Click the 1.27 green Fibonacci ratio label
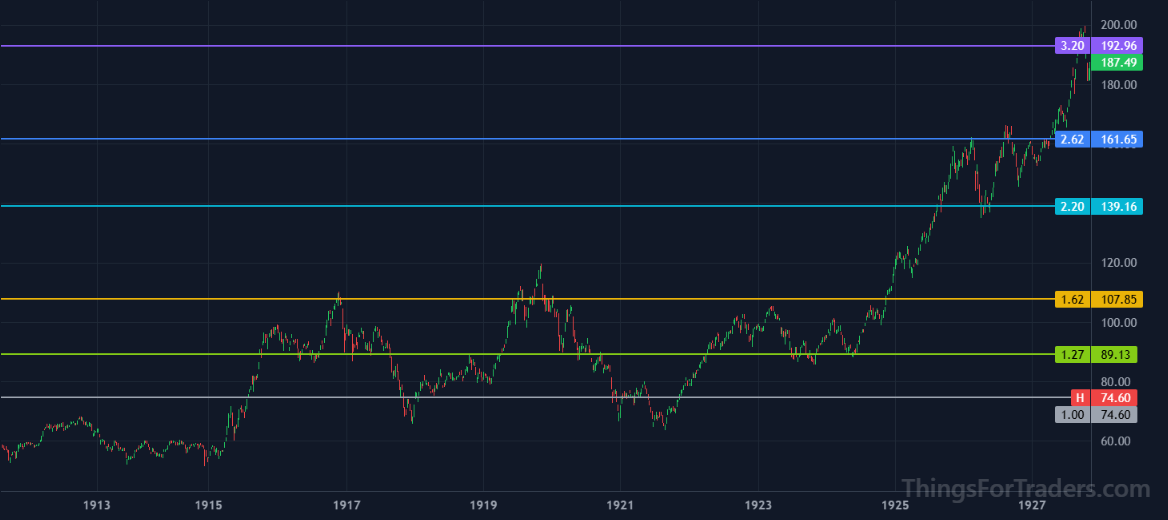Screen dimensions: 1168x520 click(1073, 355)
